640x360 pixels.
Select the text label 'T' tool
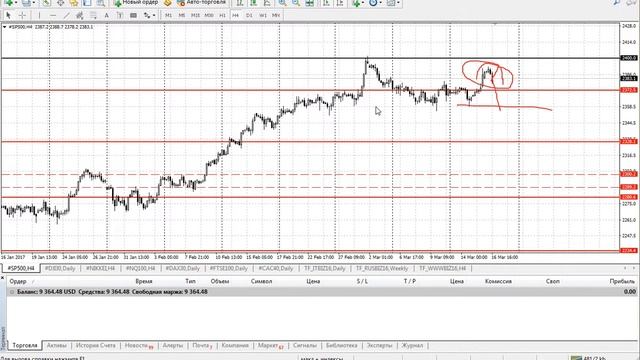point(120,15)
